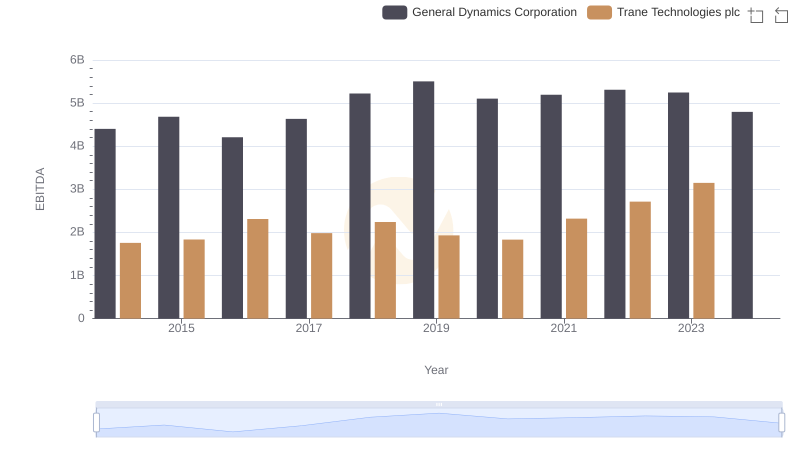Grab the right handle of zoom slider

point(781,423)
